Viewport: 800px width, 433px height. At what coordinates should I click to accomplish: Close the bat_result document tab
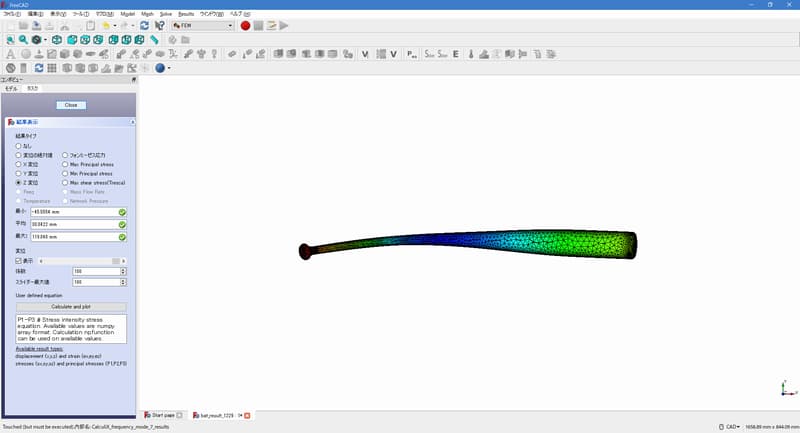[x=247, y=416]
